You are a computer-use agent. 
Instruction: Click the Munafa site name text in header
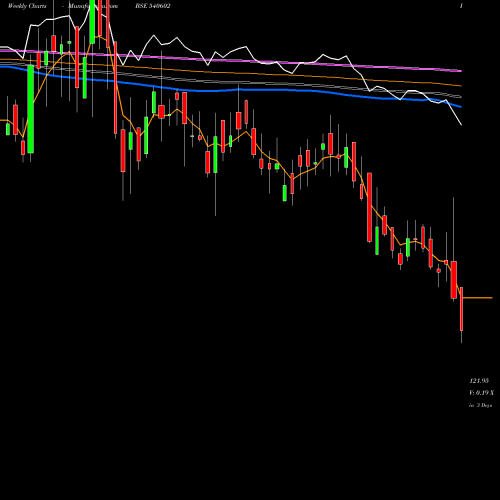[x=93, y=6]
